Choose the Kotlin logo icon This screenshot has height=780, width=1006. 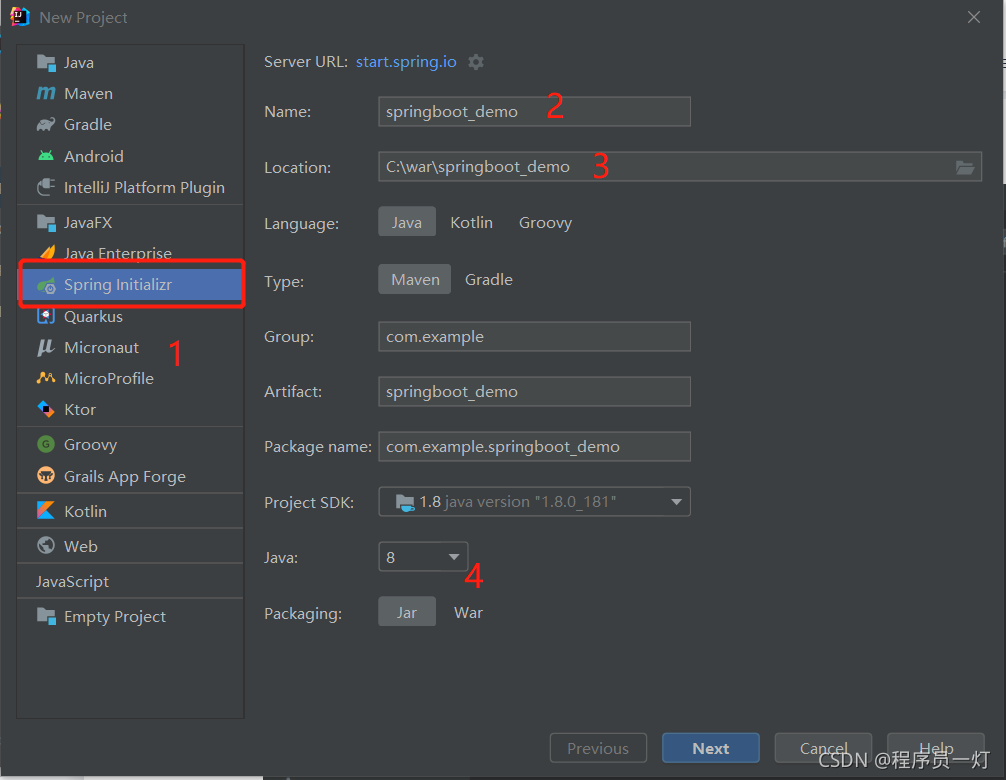click(x=46, y=511)
